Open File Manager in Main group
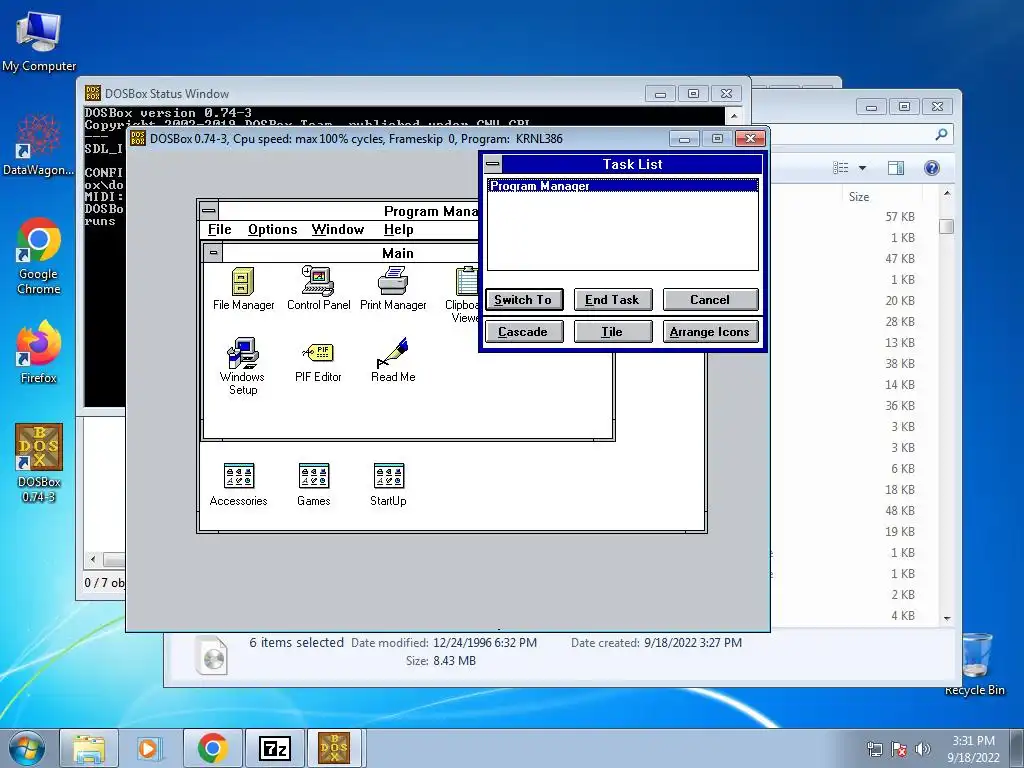The image size is (1024, 768). click(x=243, y=289)
